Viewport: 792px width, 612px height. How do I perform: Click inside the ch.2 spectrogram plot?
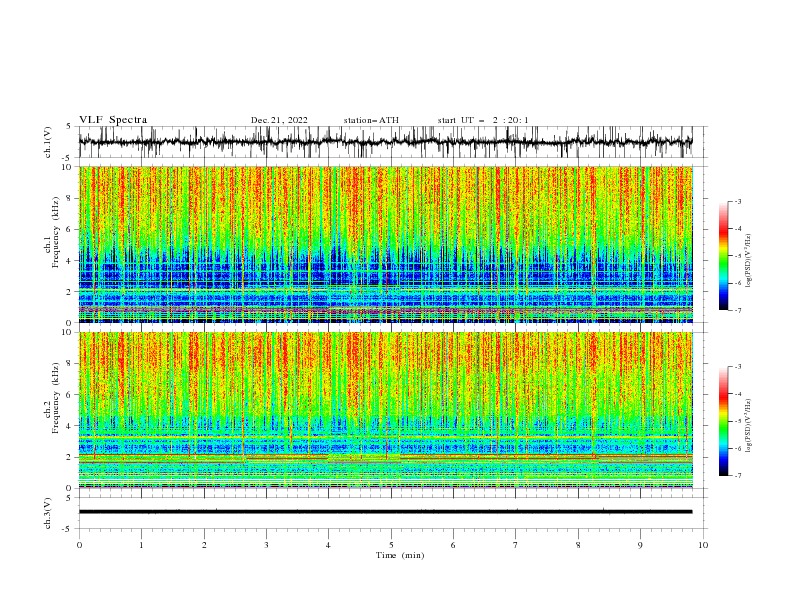point(385,410)
